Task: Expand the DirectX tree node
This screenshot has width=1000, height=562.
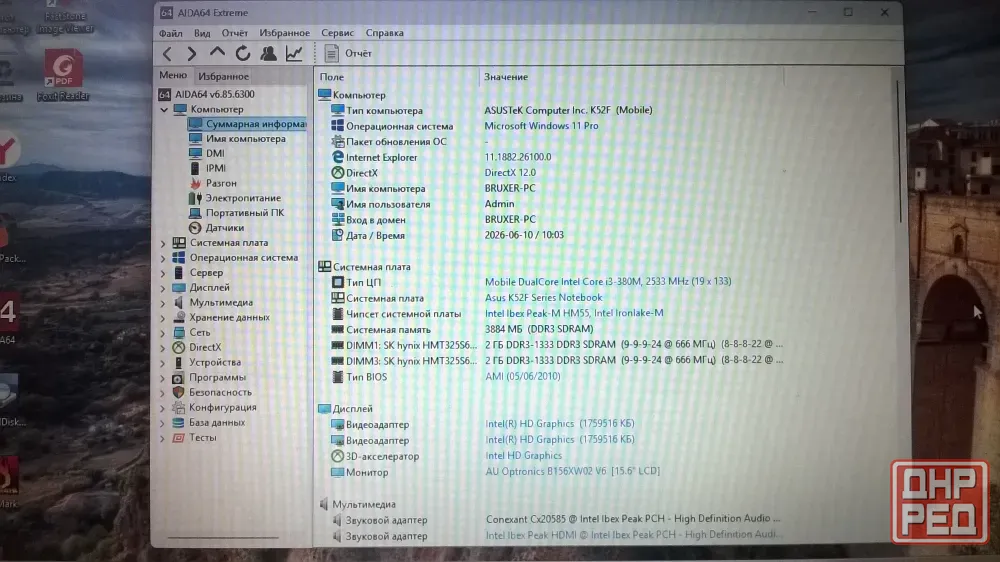Action: point(163,348)
